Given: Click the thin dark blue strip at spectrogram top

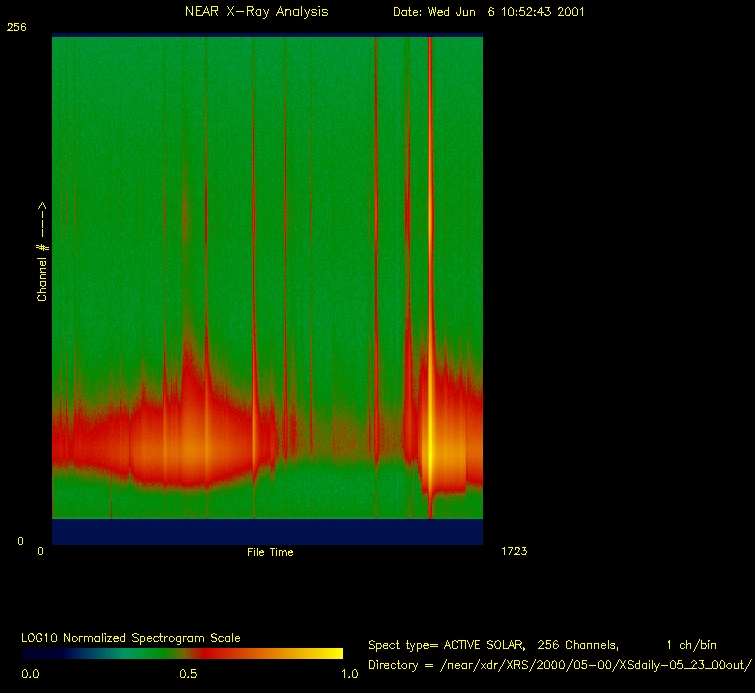Looking at the screenshot, I should click(267, 36).
